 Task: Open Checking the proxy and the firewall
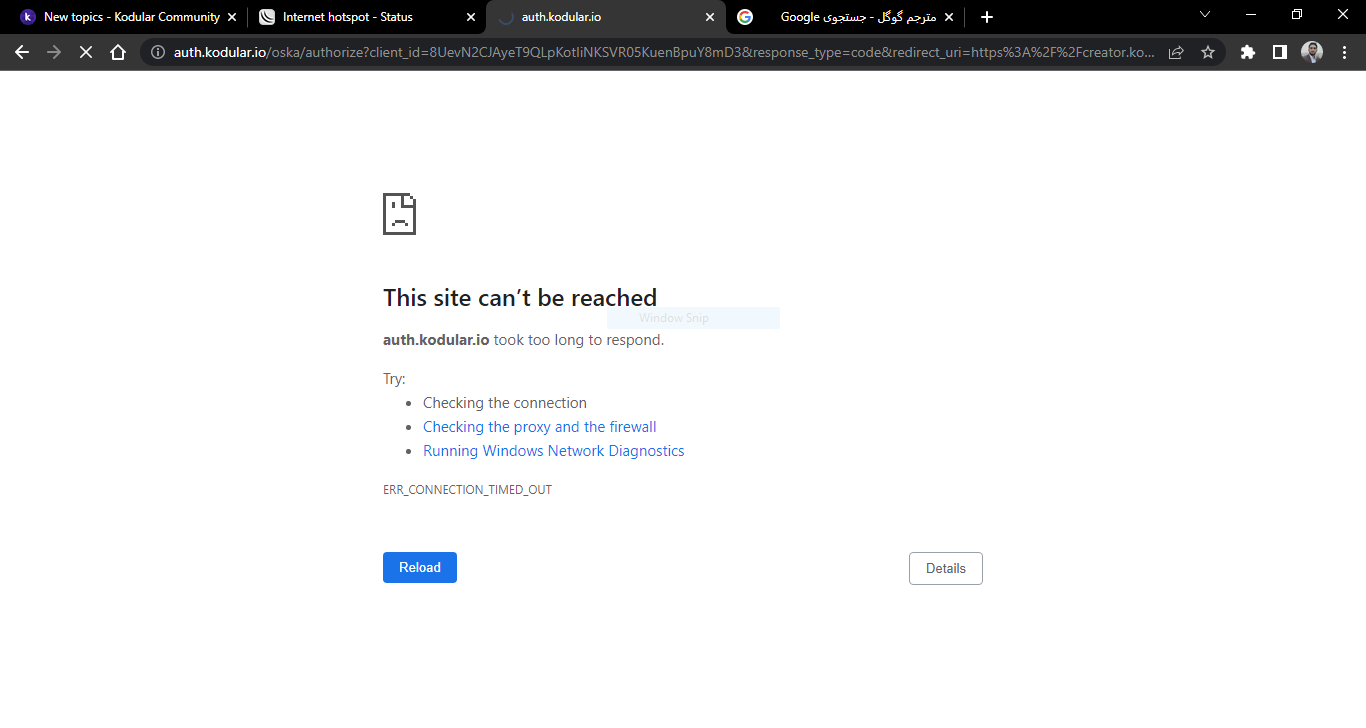pos(540,427)
